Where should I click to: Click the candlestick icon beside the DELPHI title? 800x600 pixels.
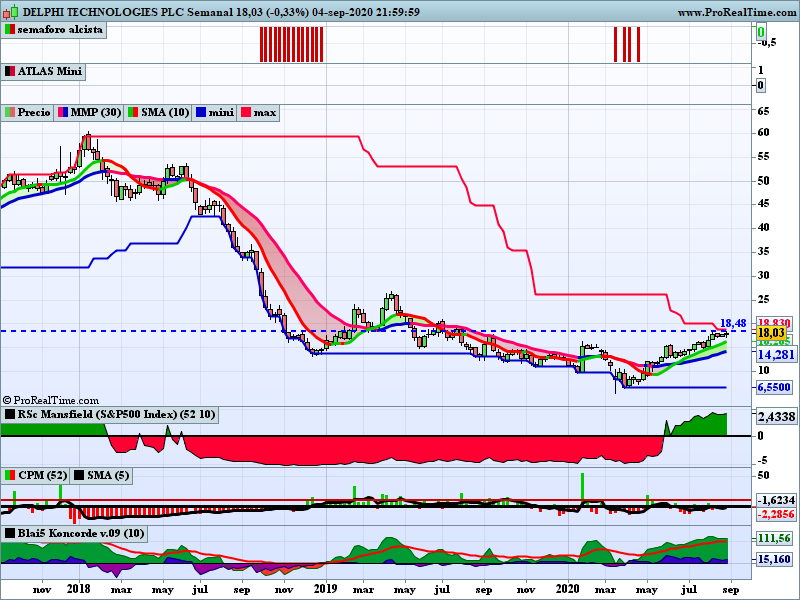coord(11,11)
